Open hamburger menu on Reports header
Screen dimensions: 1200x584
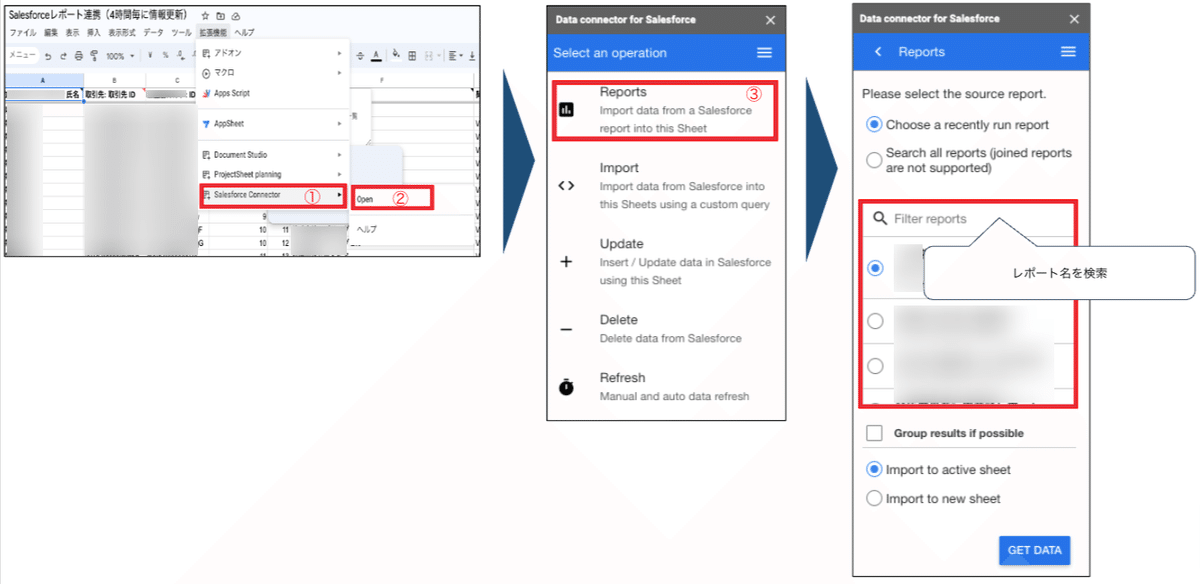(1068, 52)
